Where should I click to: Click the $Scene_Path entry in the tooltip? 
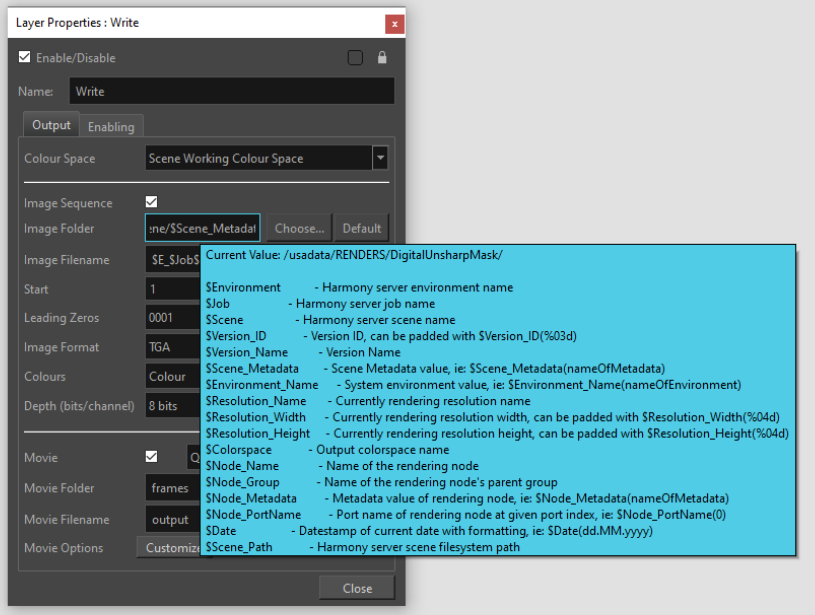click(363, 547)
